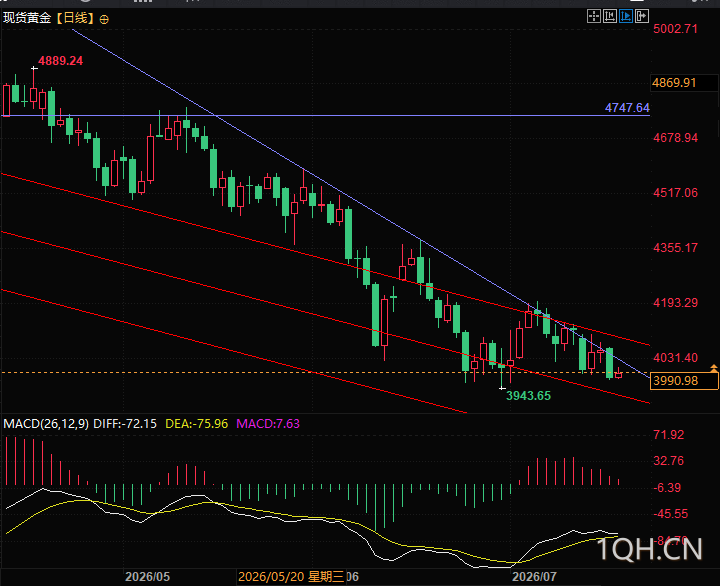Click the DEA:-75.96 indicator value
The height and width of the screenshot is (586, 720).
tap(197, 423)
